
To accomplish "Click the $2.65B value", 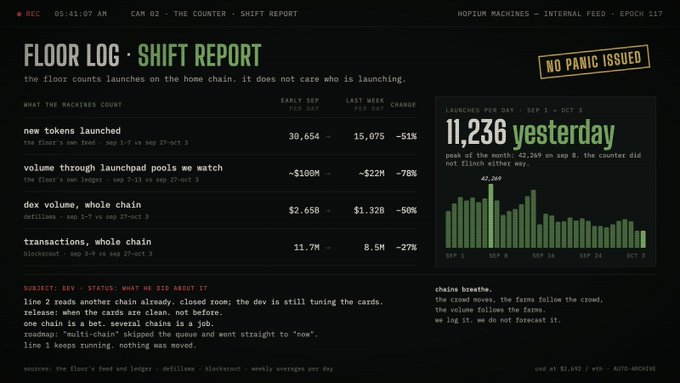I will (304, 210).
